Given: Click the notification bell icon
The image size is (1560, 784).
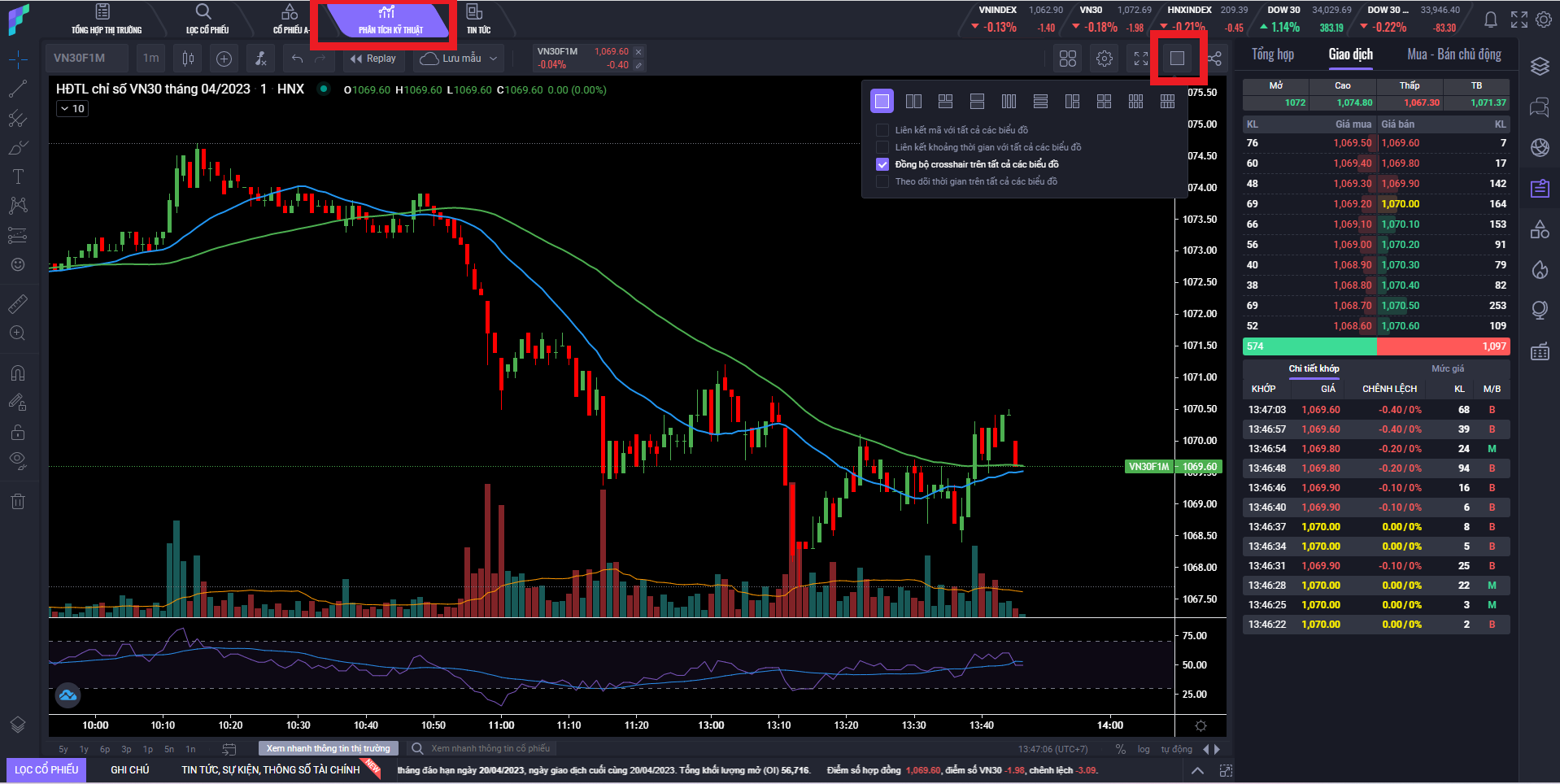Looking at the screenshot, I should pyautogui.click(x=1490, y=20).
